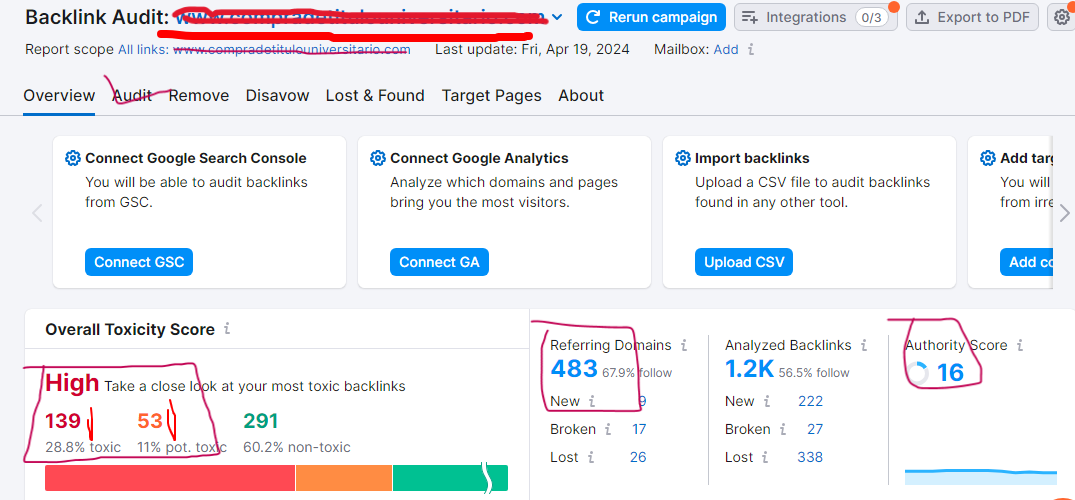Click the Rerun campaign button
1075x500 pixels.
[x=651, y=17]
